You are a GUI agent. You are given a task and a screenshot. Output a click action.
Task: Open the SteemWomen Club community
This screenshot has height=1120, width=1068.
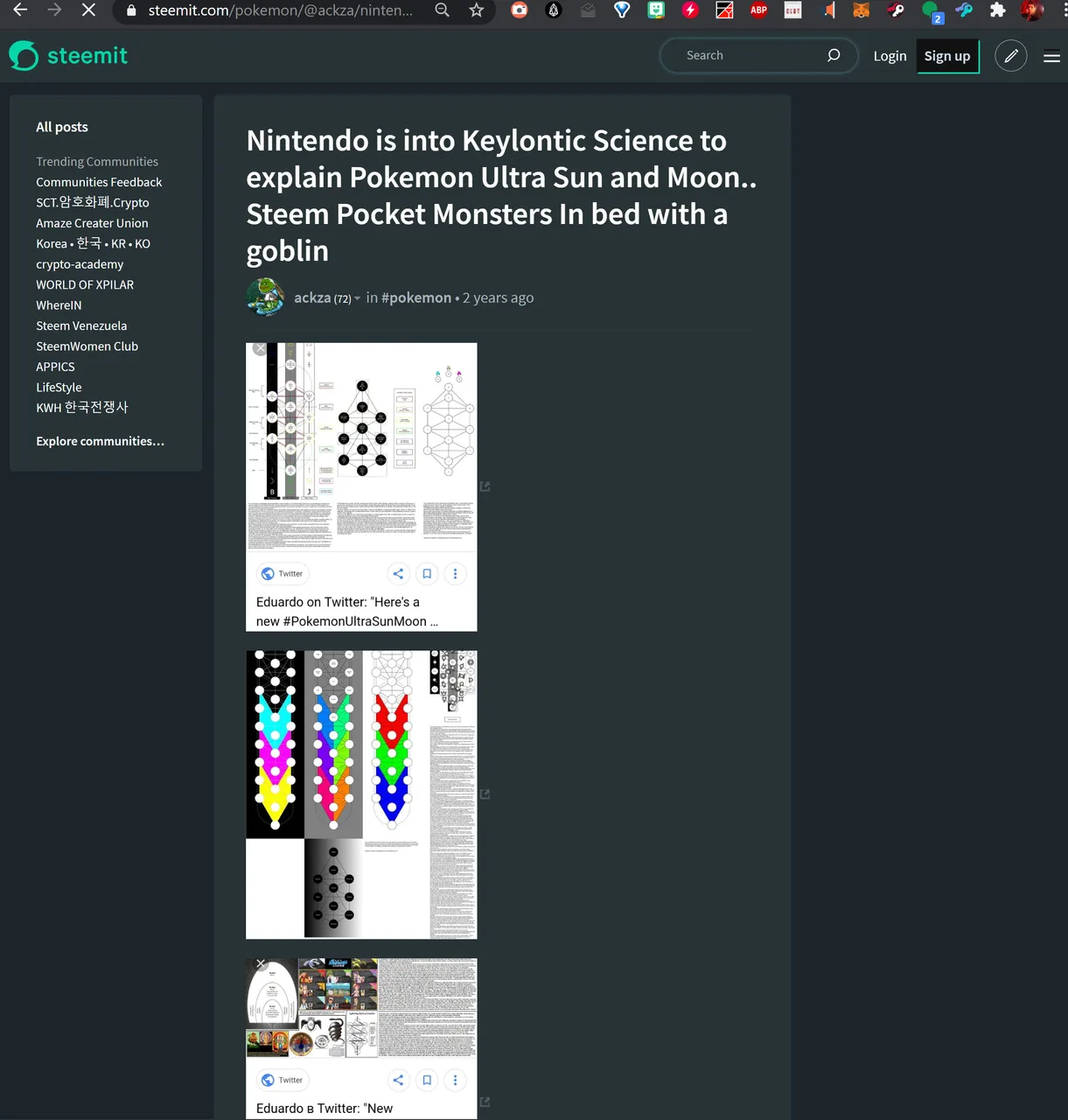tap(87, 346)
